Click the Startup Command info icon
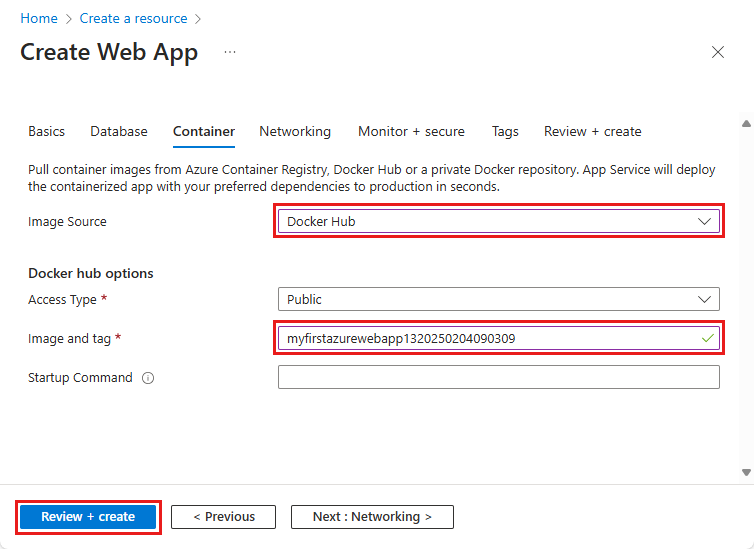The height and width of the screenshot is (549, 754). tap(148, 378)
